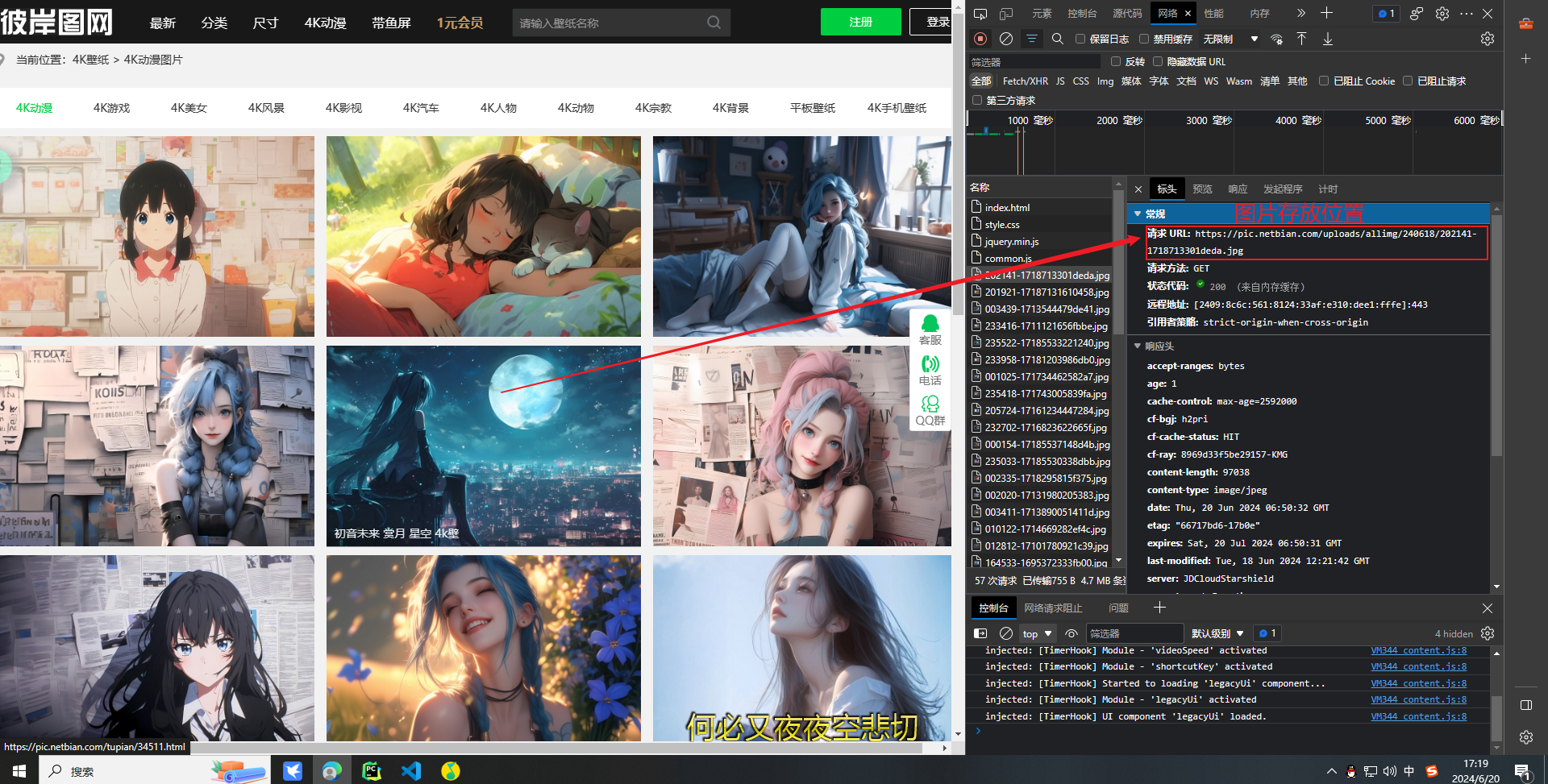
Task: Close the request details pane
Action: 1138,189
